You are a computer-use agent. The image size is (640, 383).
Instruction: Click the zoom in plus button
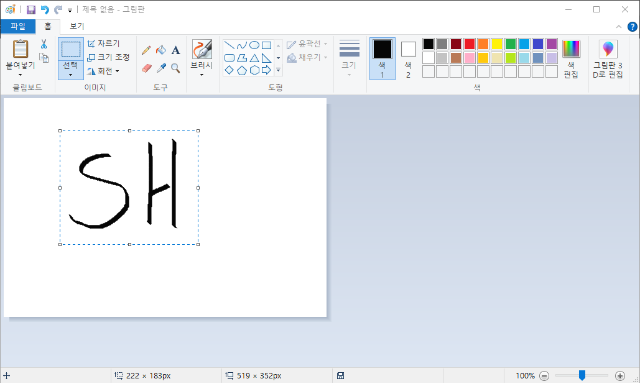click(620, 376)
